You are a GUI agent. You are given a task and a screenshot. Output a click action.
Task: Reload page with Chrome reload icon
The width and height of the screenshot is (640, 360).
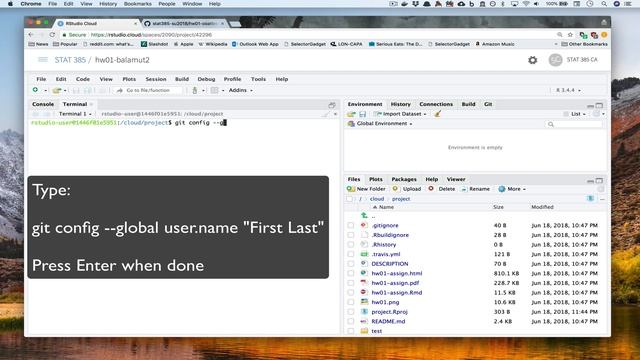[52, 35]
